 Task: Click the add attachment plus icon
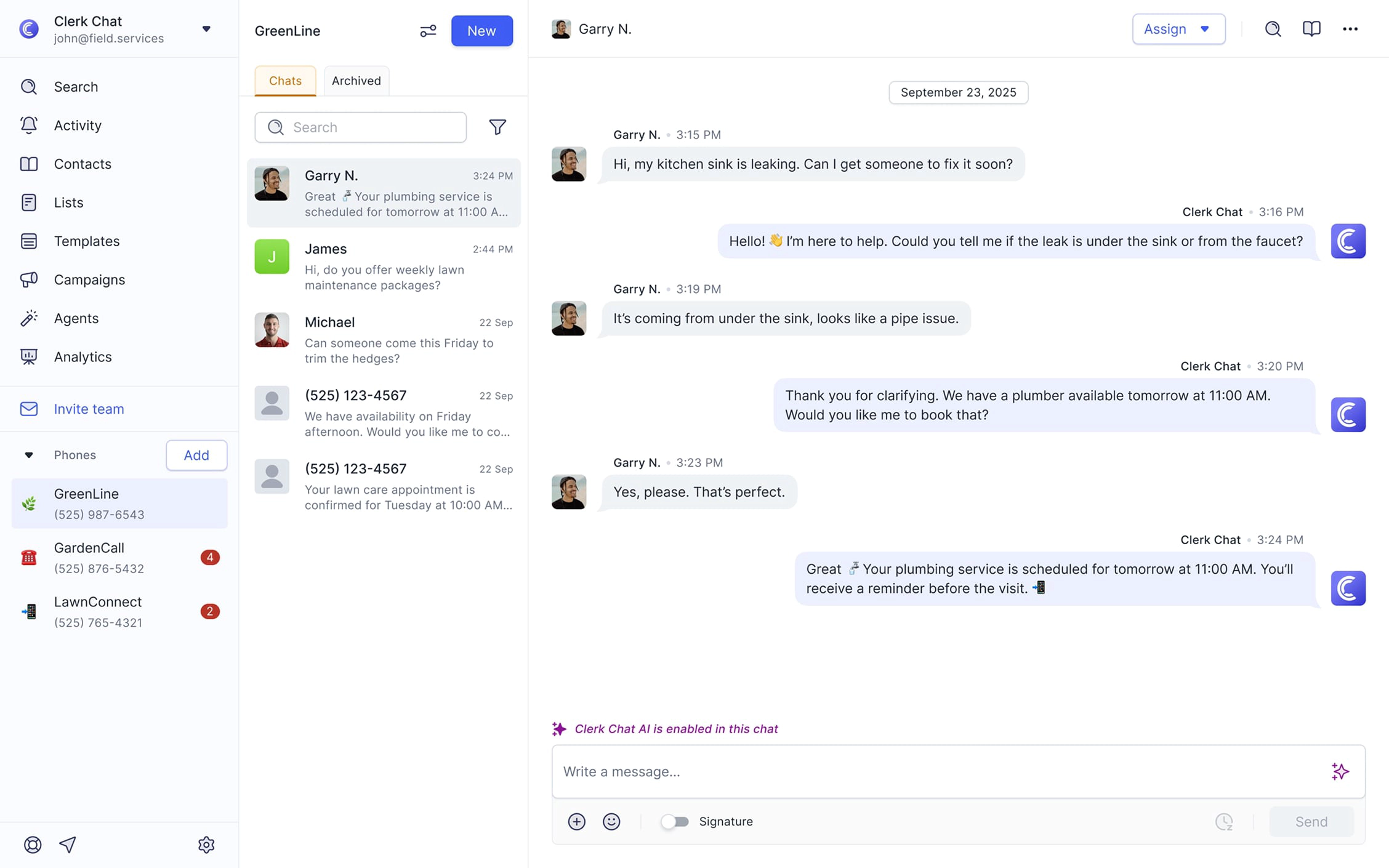click(576, 821)
